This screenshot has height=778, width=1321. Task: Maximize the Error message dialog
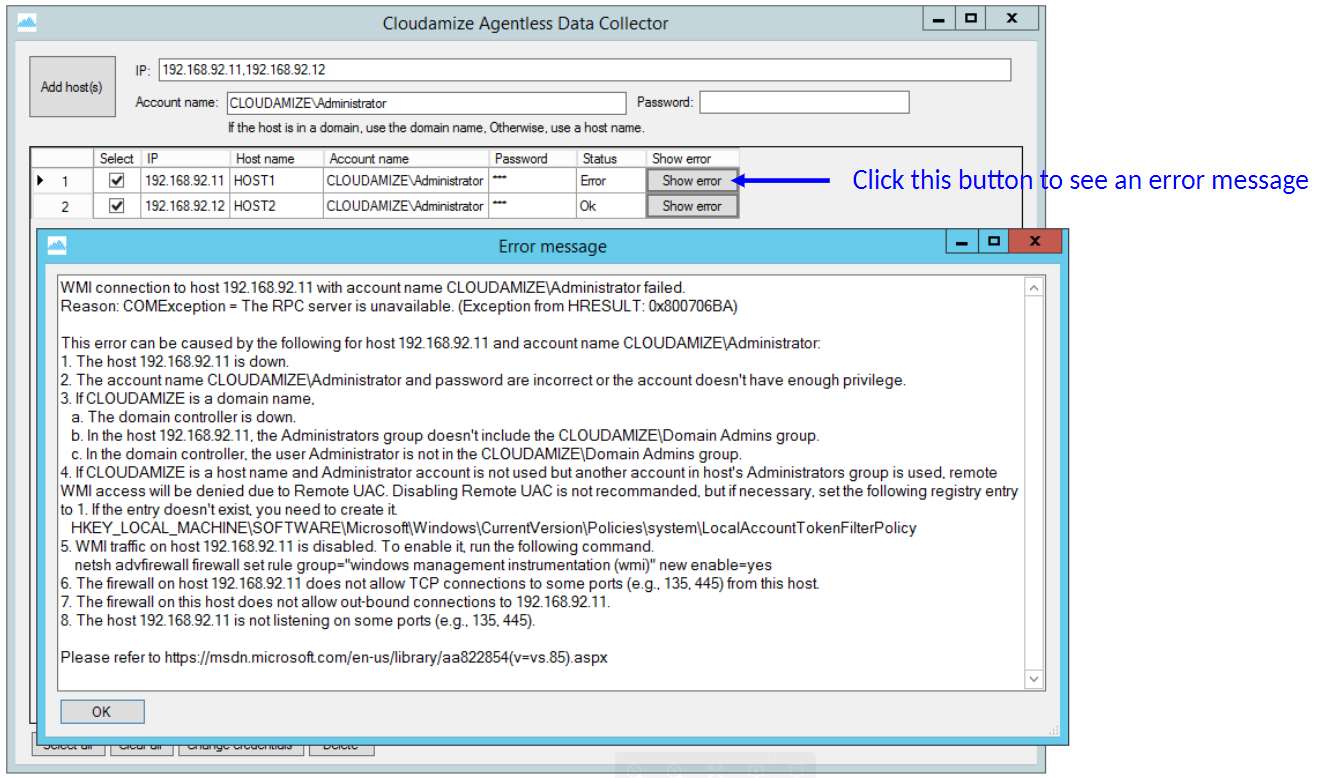pos(993,242)
